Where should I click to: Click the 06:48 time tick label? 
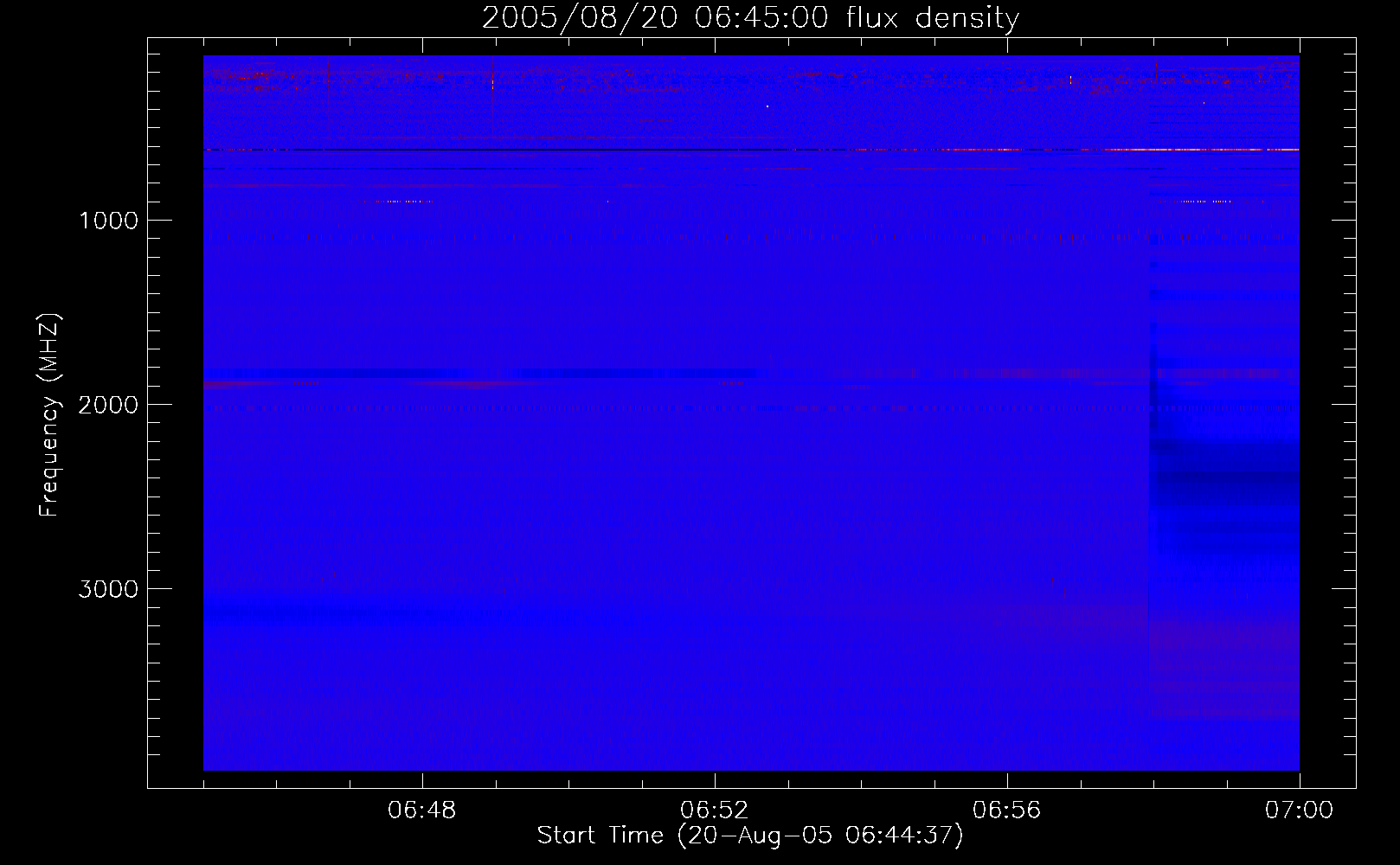click(422, 811)
